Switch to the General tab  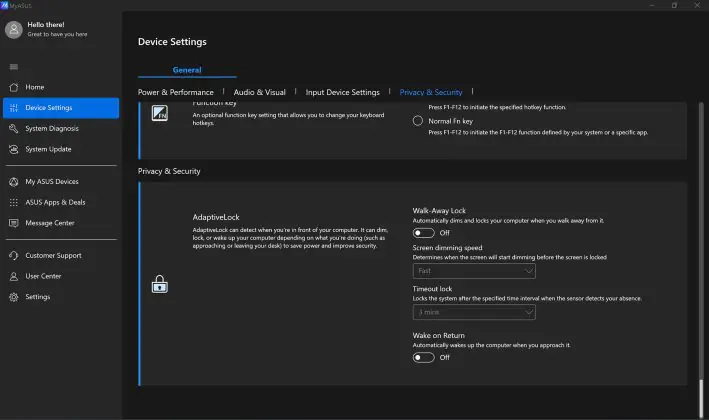point(187,70)
